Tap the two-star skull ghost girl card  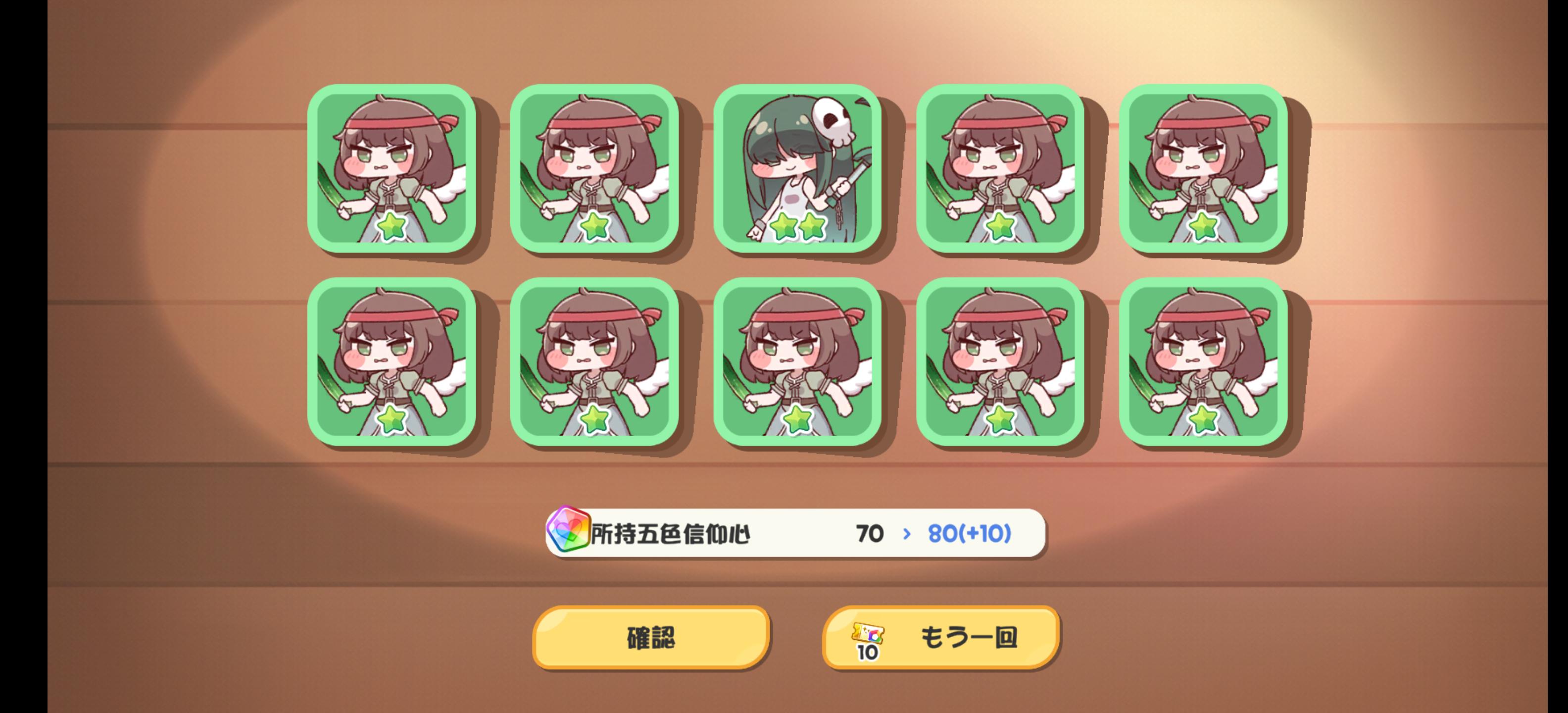(x=797, y=169)
